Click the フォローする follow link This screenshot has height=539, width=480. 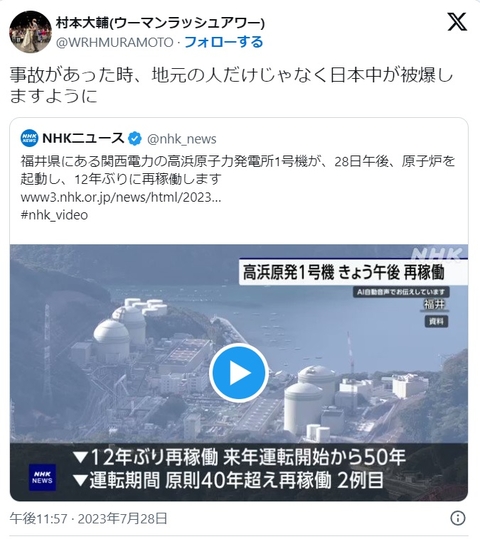pos(224,42)
